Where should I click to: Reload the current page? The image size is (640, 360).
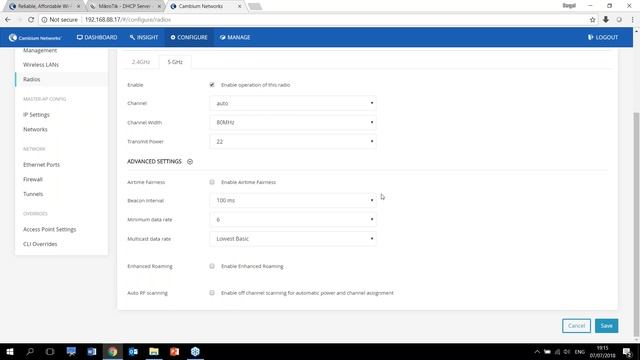31,20
